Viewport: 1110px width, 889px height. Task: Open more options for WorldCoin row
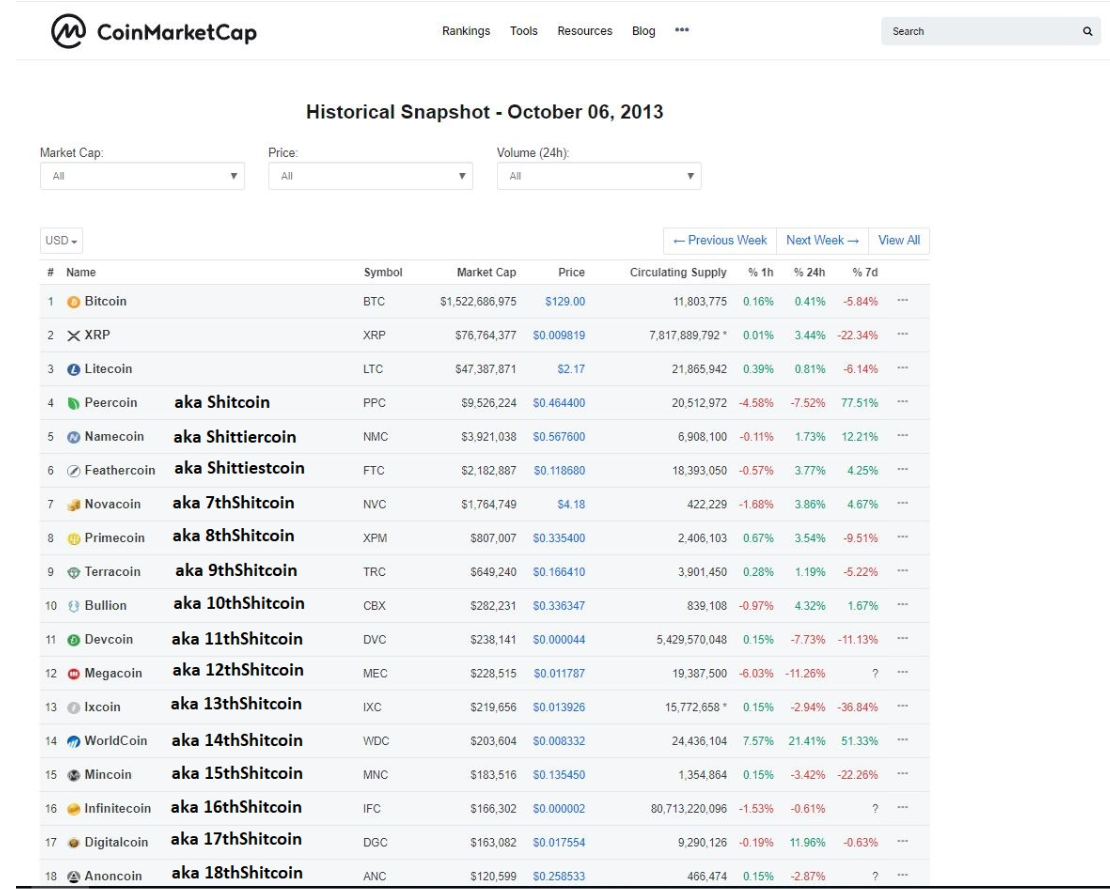903,740
